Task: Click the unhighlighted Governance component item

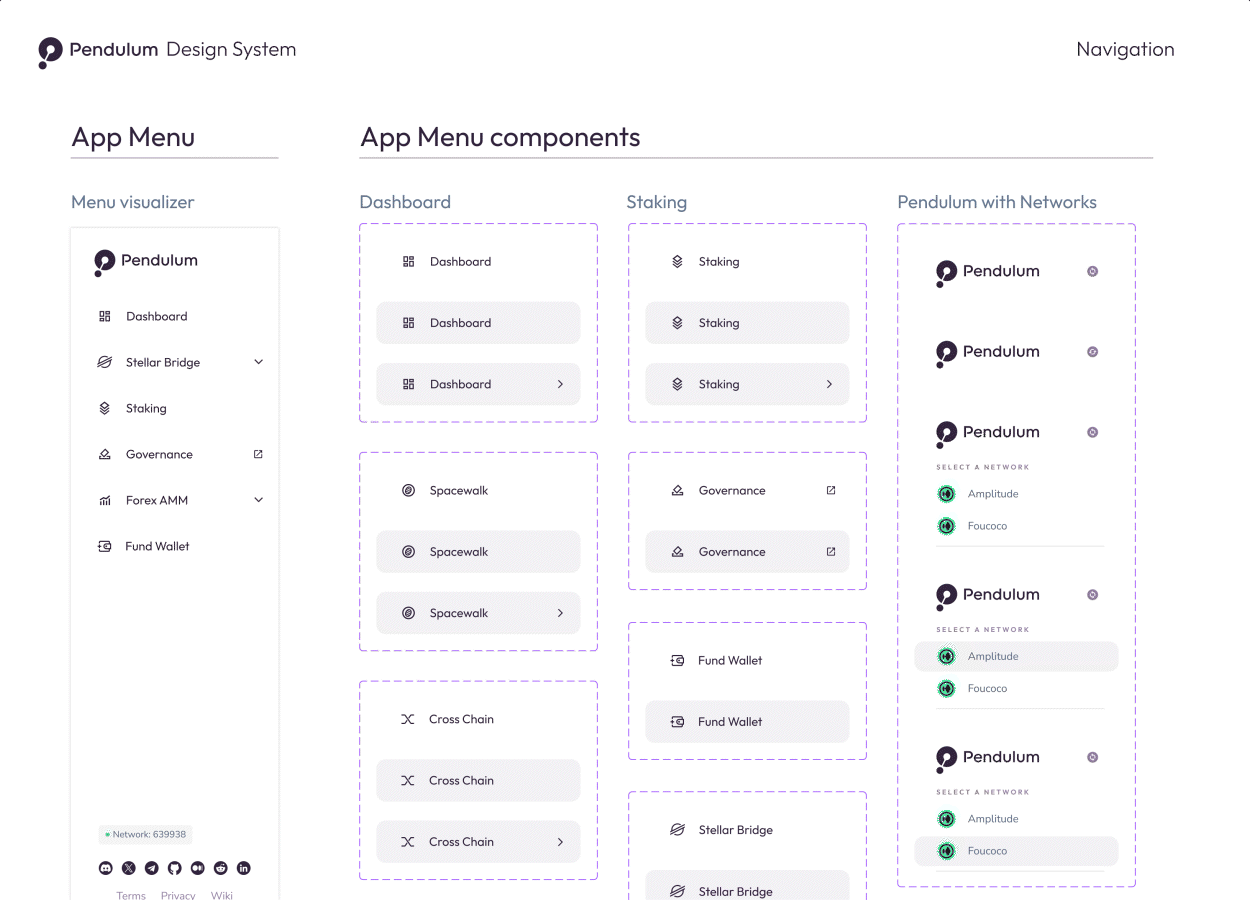Action: [747, 491]
